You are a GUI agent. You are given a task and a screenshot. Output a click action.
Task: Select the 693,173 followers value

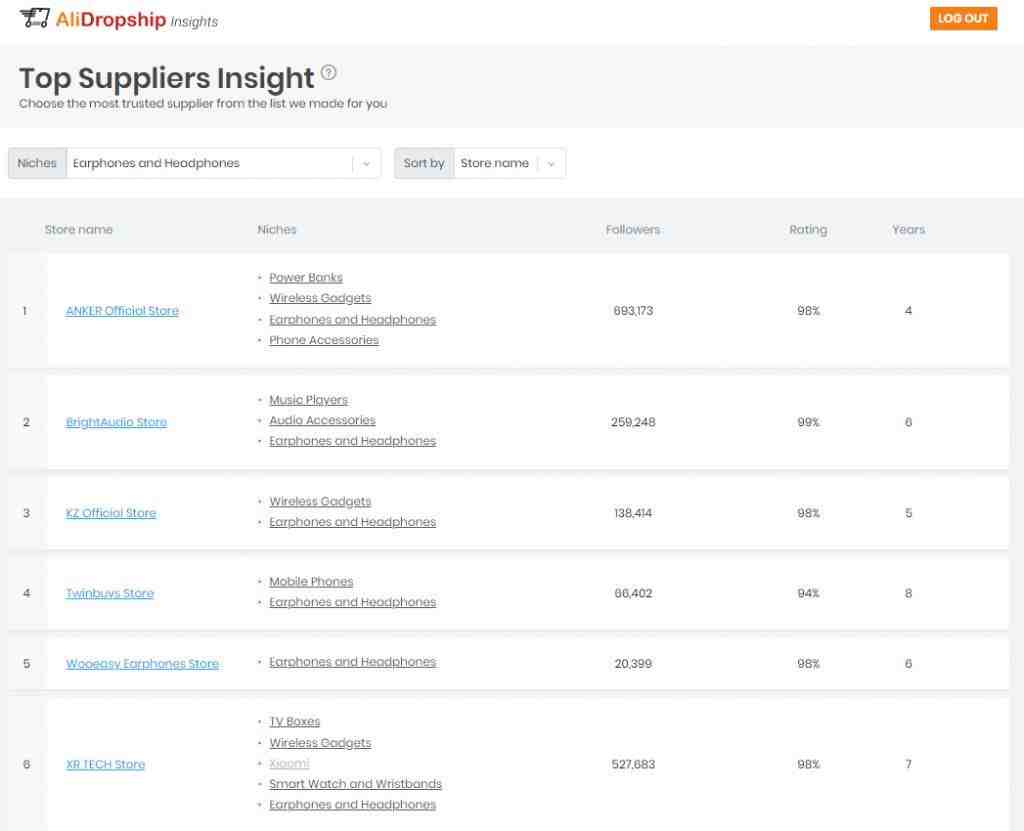click(633, 311)
